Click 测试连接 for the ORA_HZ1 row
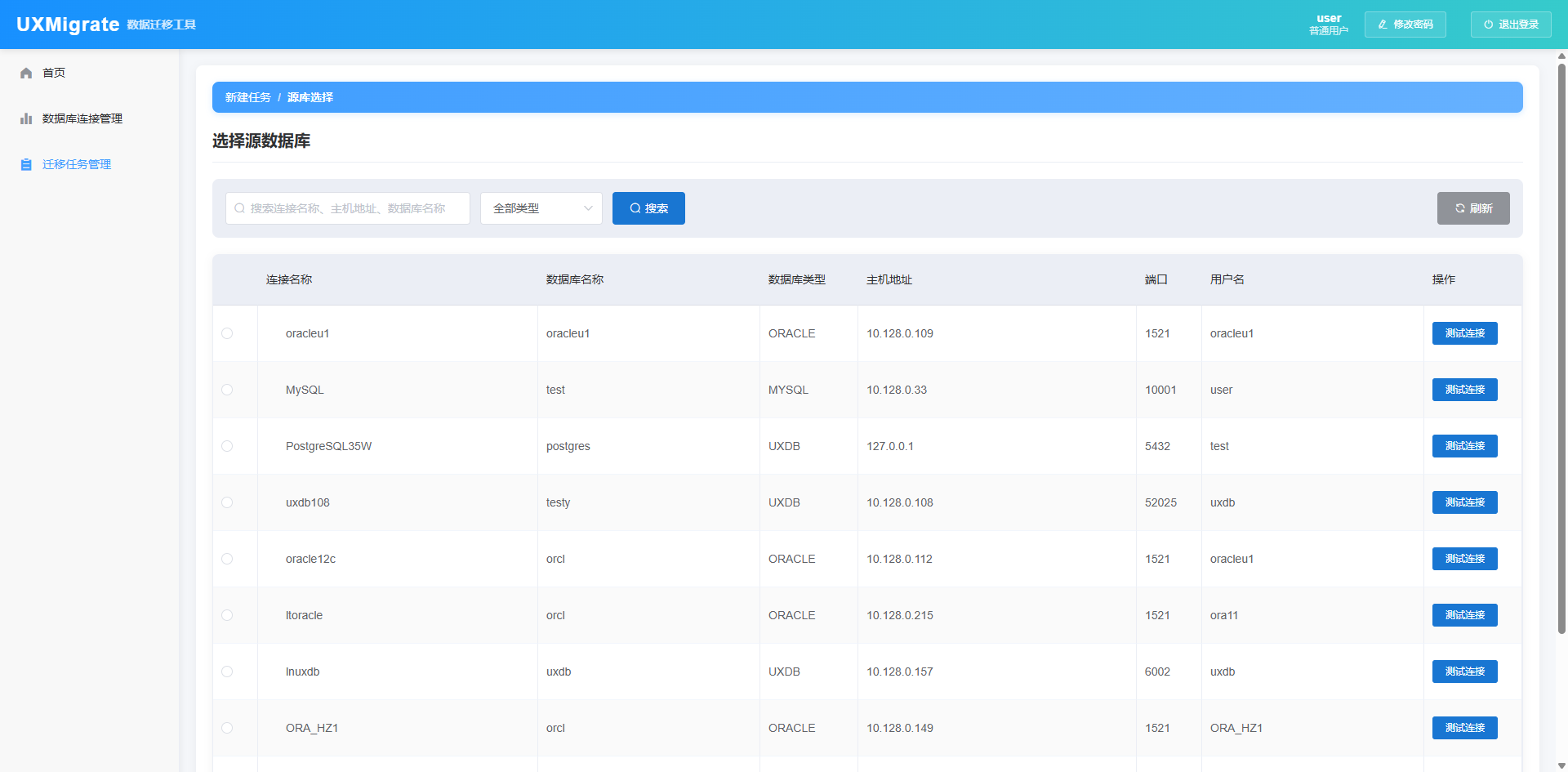Image resolution: width=1568 pixels, height=772 pixels. pyautogui.click(x=1464, y=728)
